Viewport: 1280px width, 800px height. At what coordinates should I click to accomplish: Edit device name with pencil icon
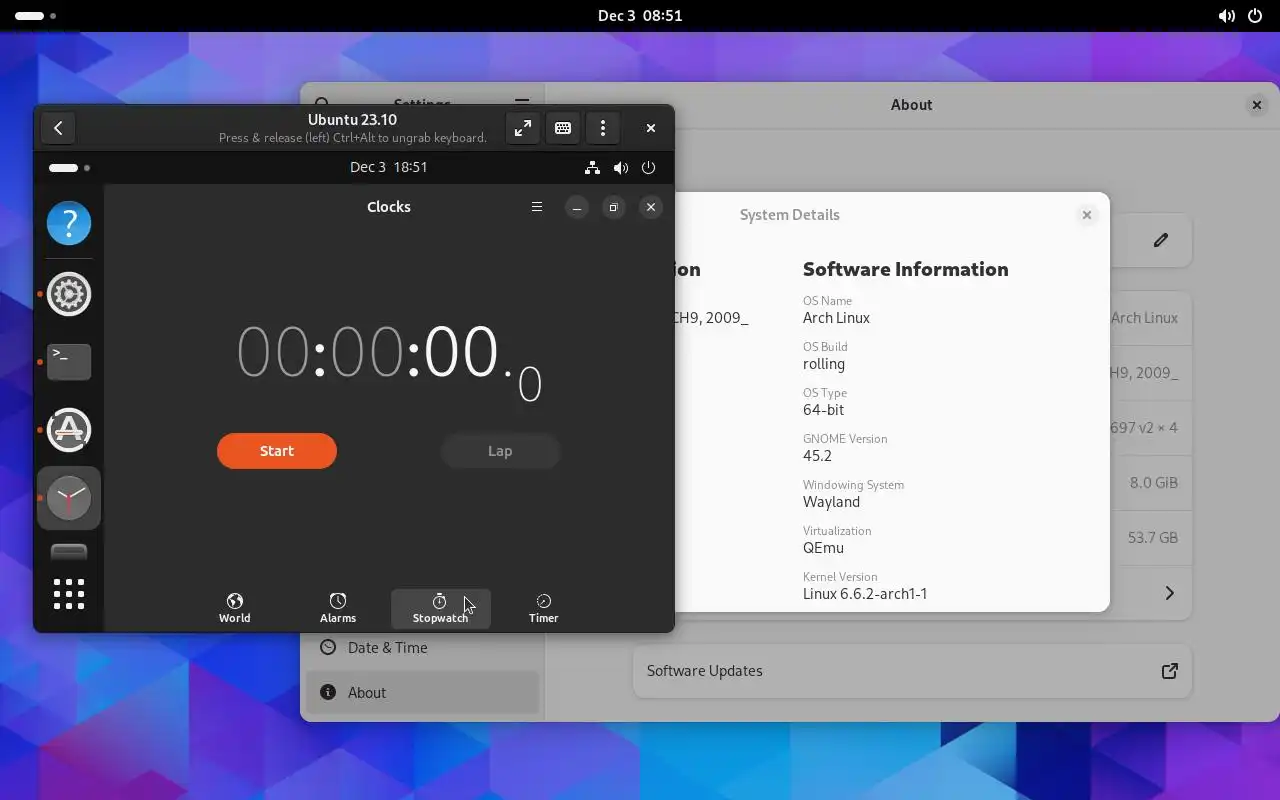point(1160,240)
